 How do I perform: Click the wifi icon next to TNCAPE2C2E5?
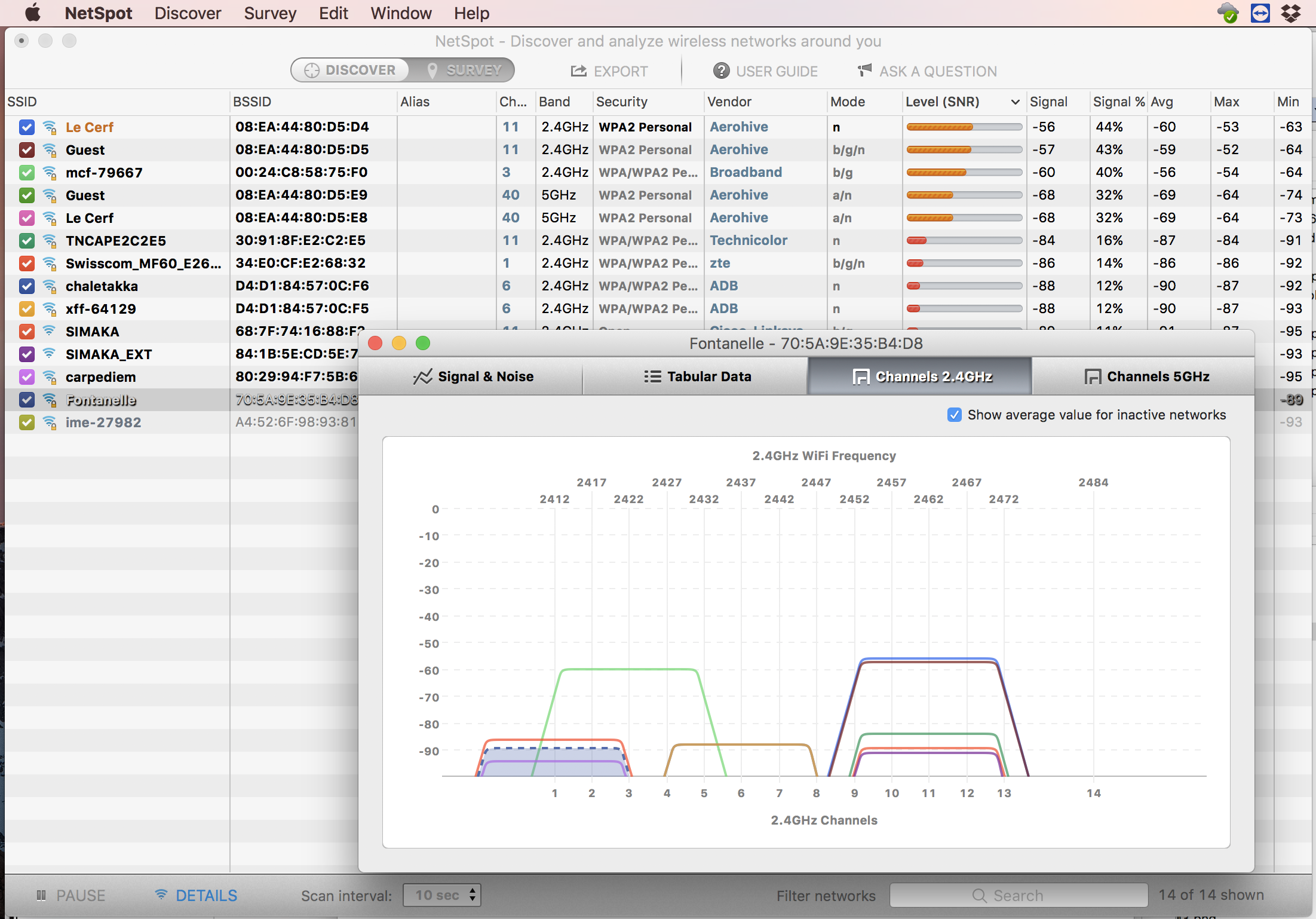pyautogui.click(x=50, y=241)
